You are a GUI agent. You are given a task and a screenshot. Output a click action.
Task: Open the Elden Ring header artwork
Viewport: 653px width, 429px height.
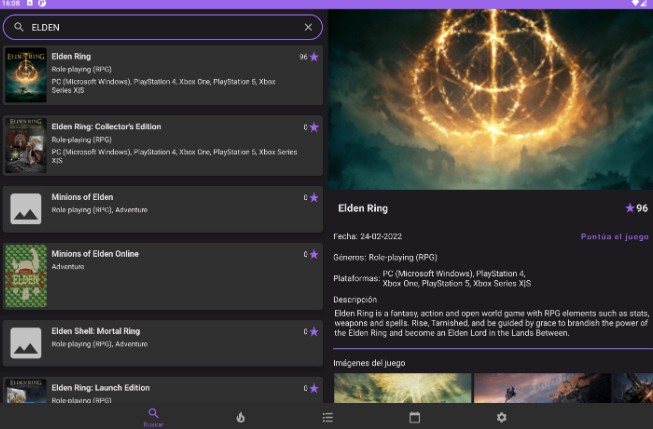(x=491, y=100)
